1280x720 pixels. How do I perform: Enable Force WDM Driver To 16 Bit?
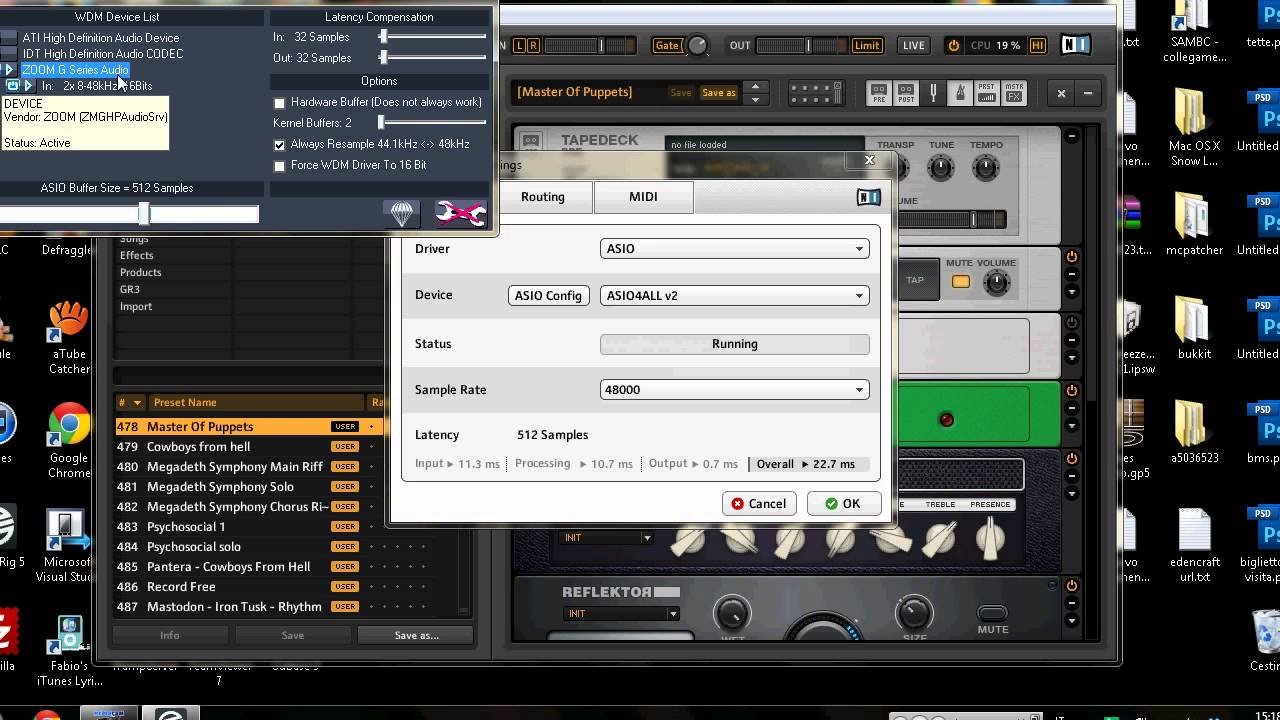(280, 166)
